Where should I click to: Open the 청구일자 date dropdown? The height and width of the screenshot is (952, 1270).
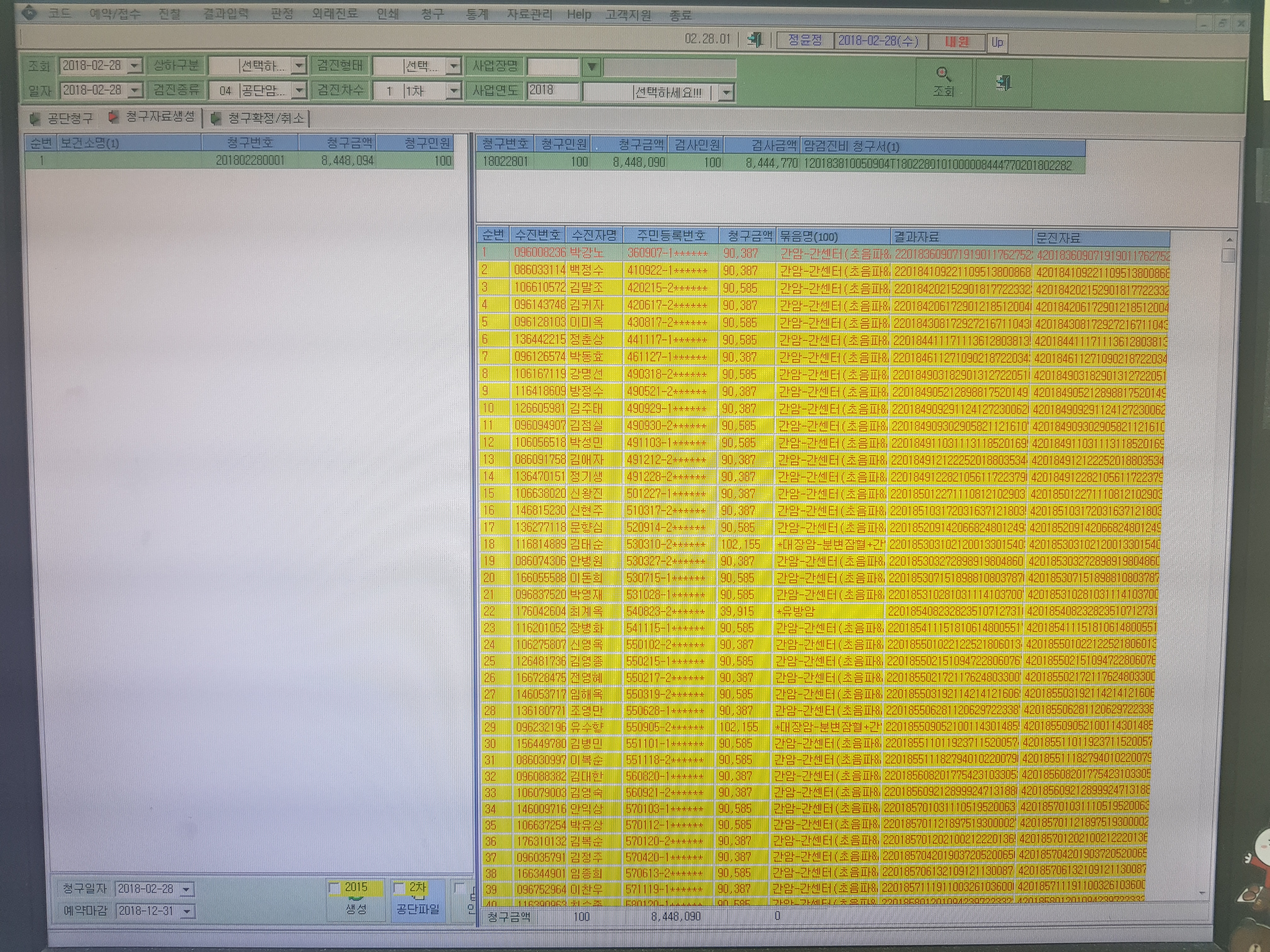point(186,889)
